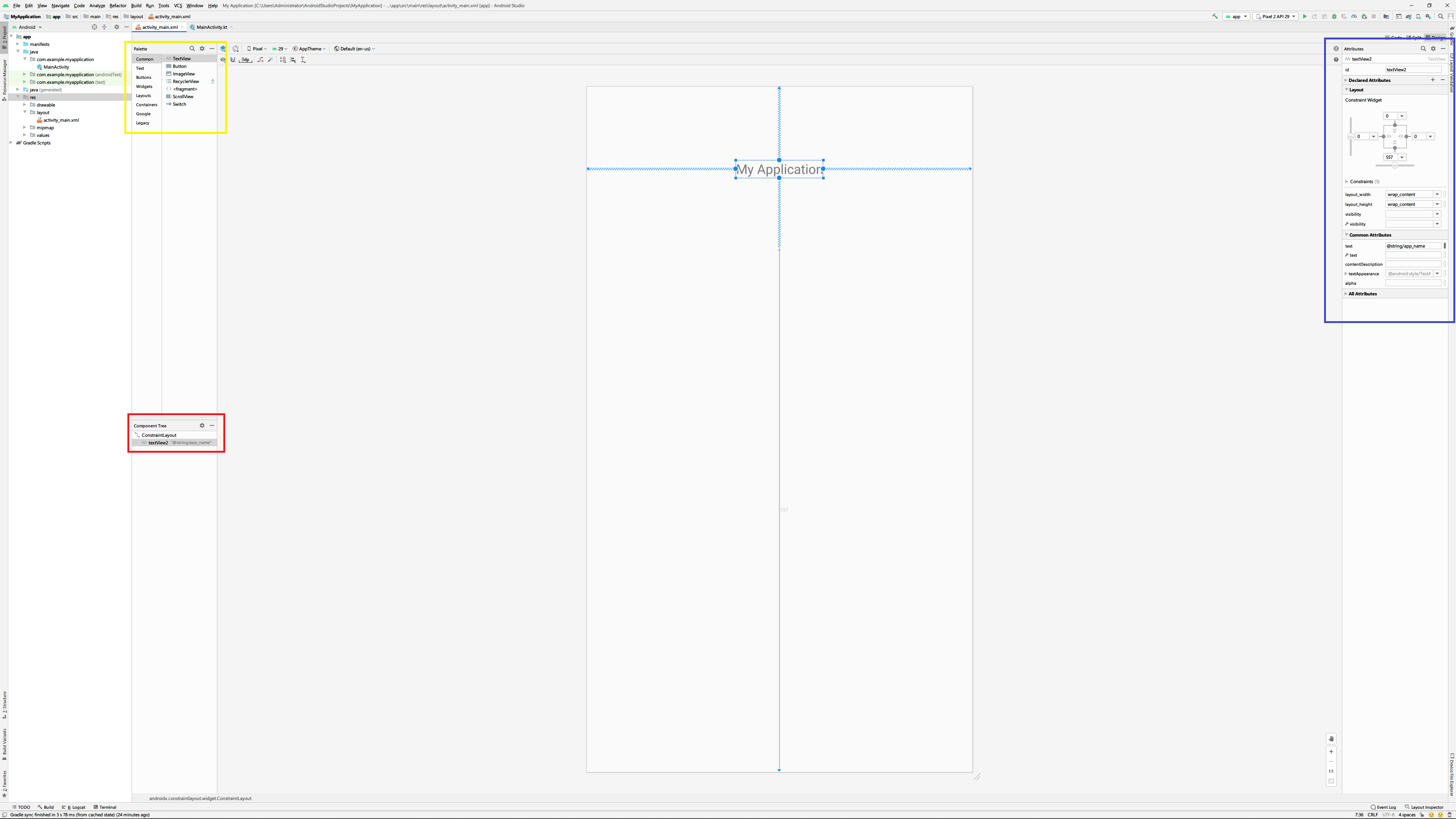Open the Android Profiler gauge icon

coord(1354,16)
